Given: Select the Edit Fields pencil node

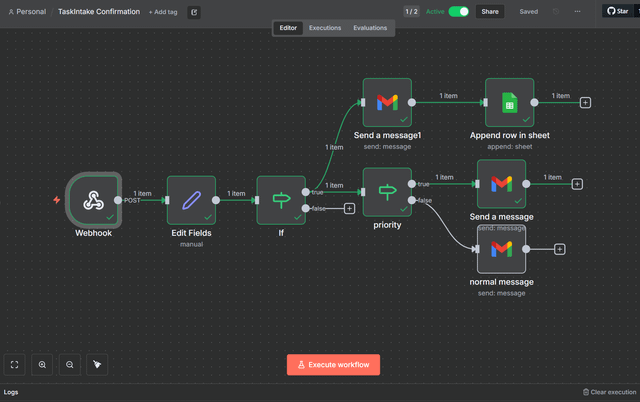Looking at the screenshot, I should [191, 200].
